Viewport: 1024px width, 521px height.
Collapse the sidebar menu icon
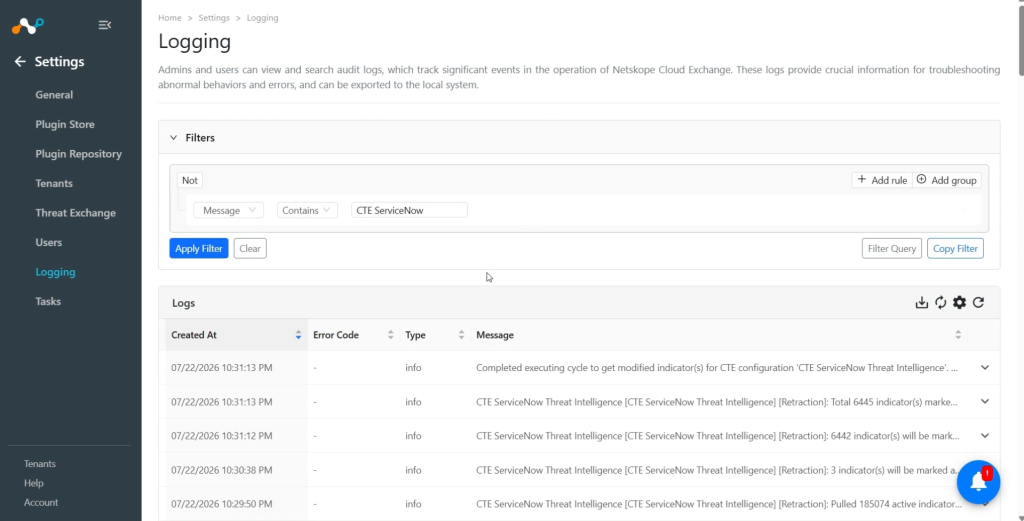(x=104, y=25)
